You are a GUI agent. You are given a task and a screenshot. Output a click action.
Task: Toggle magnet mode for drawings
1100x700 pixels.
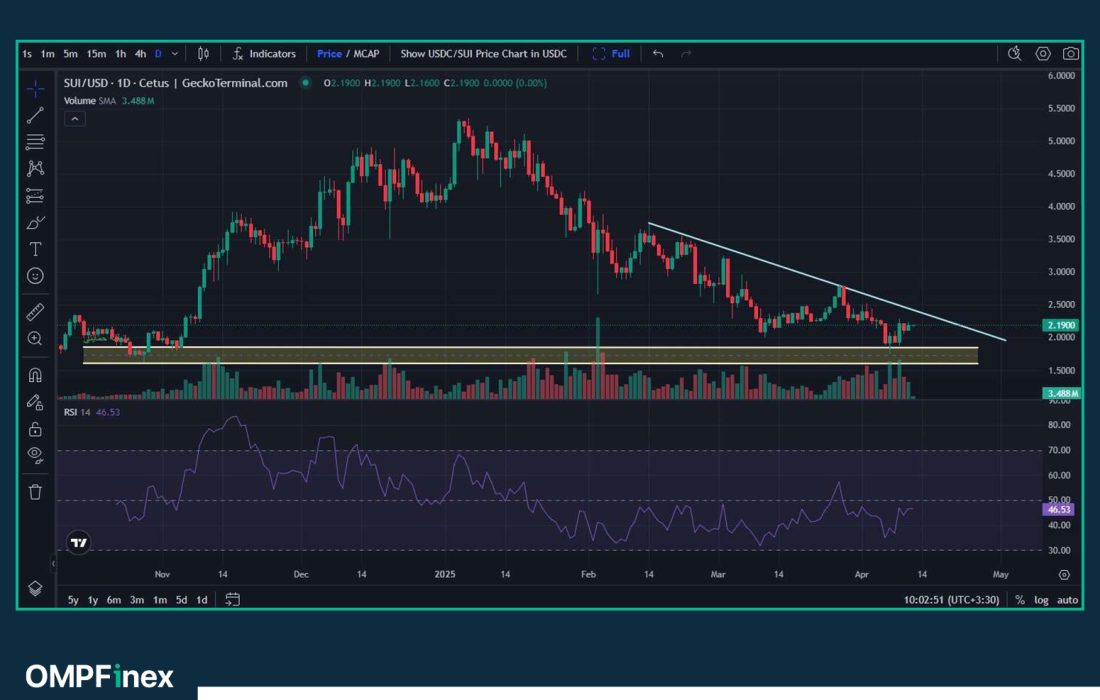point(35,376)
